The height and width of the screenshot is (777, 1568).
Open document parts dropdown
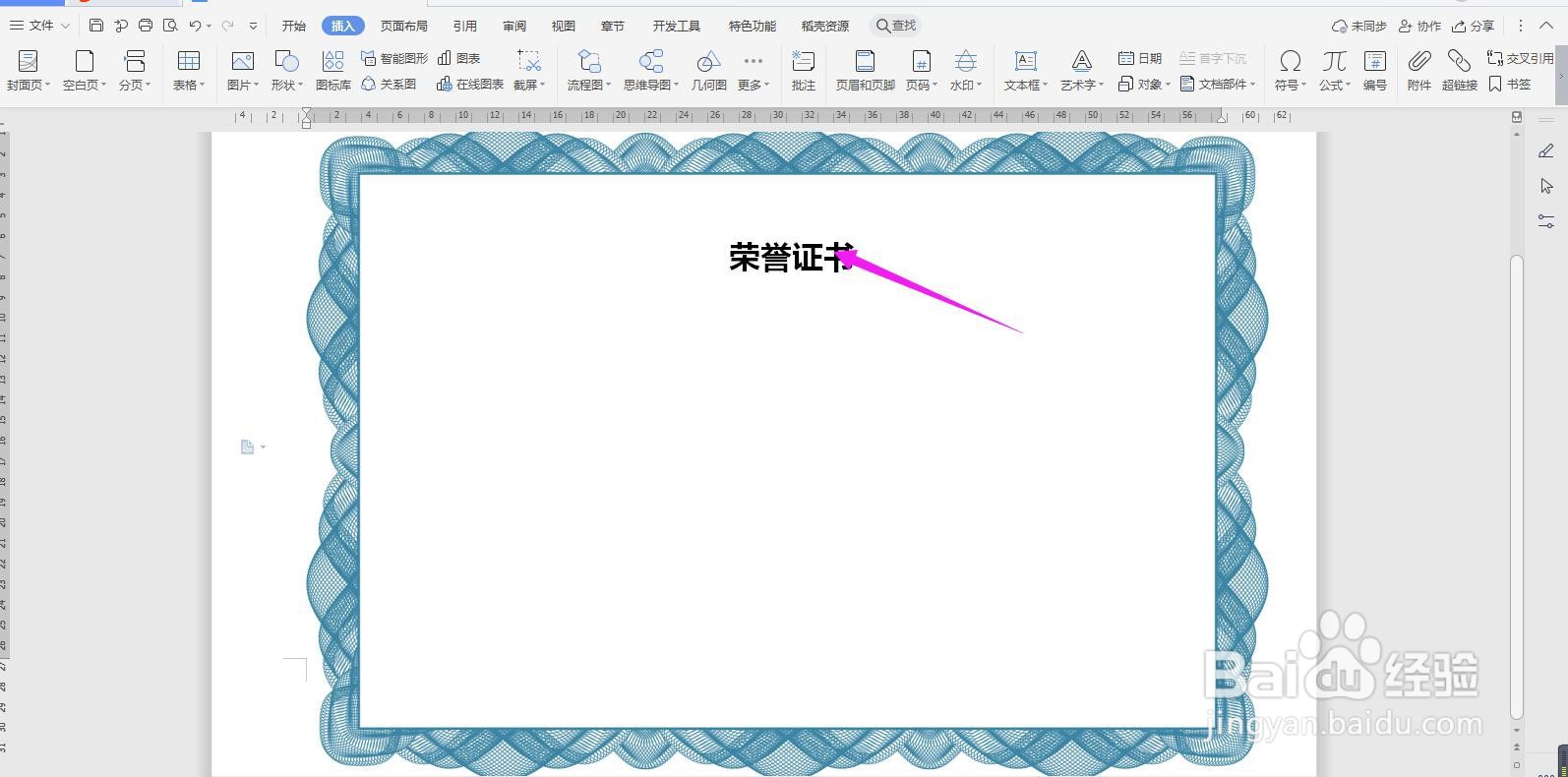[1218, 85]
